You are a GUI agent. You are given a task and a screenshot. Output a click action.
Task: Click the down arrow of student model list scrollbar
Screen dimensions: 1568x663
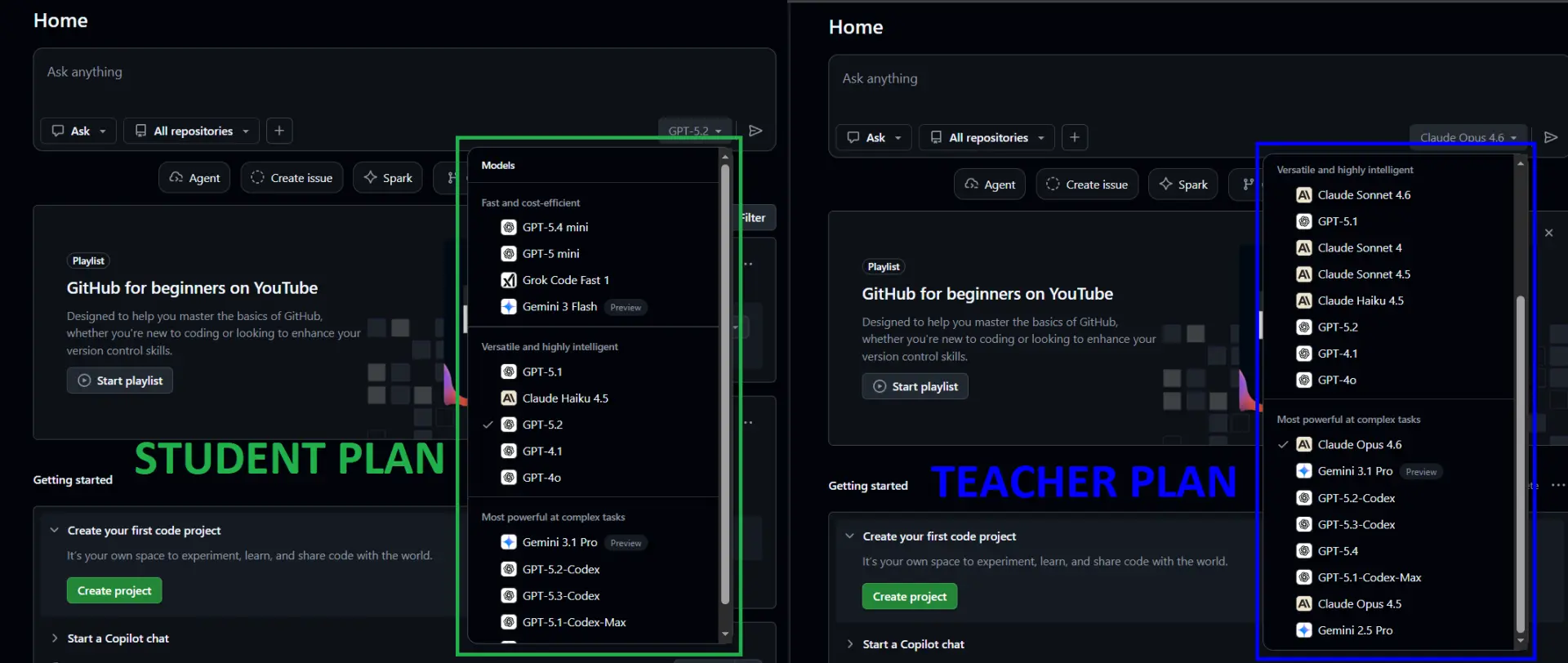725,634
